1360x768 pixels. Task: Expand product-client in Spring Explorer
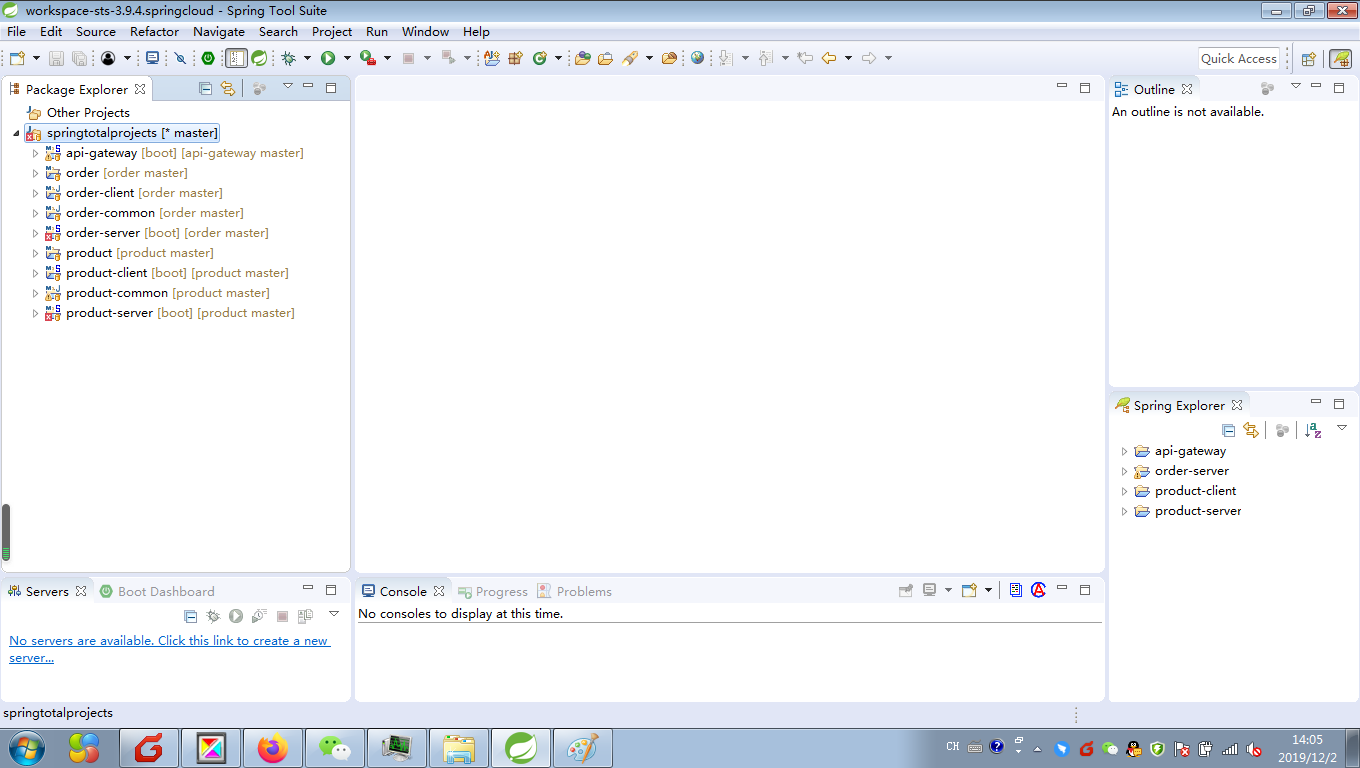(1124, 491)
